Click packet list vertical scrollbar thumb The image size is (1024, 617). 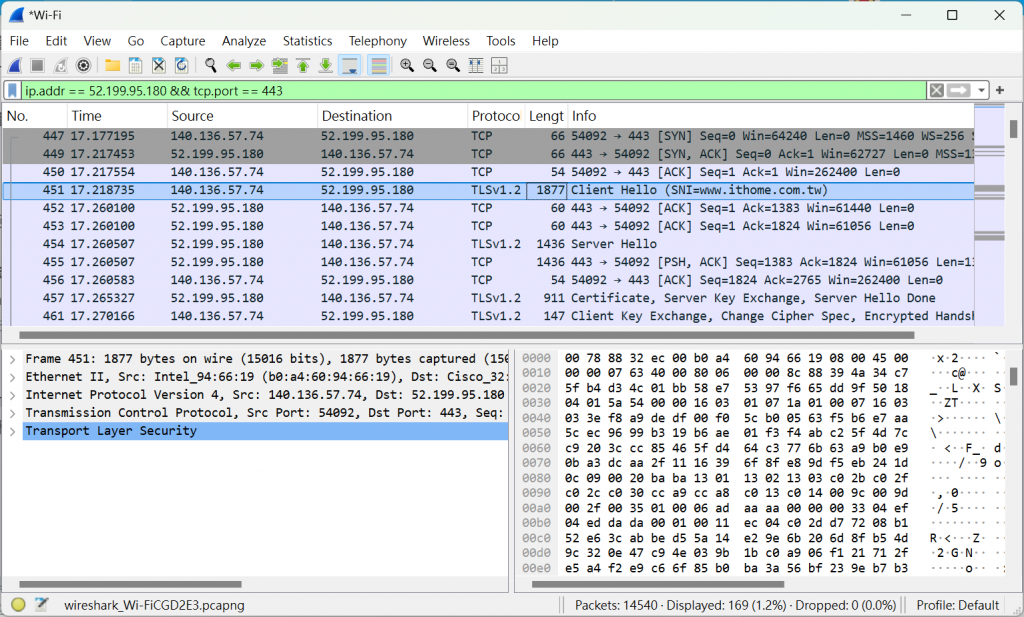click(1014, 129)
